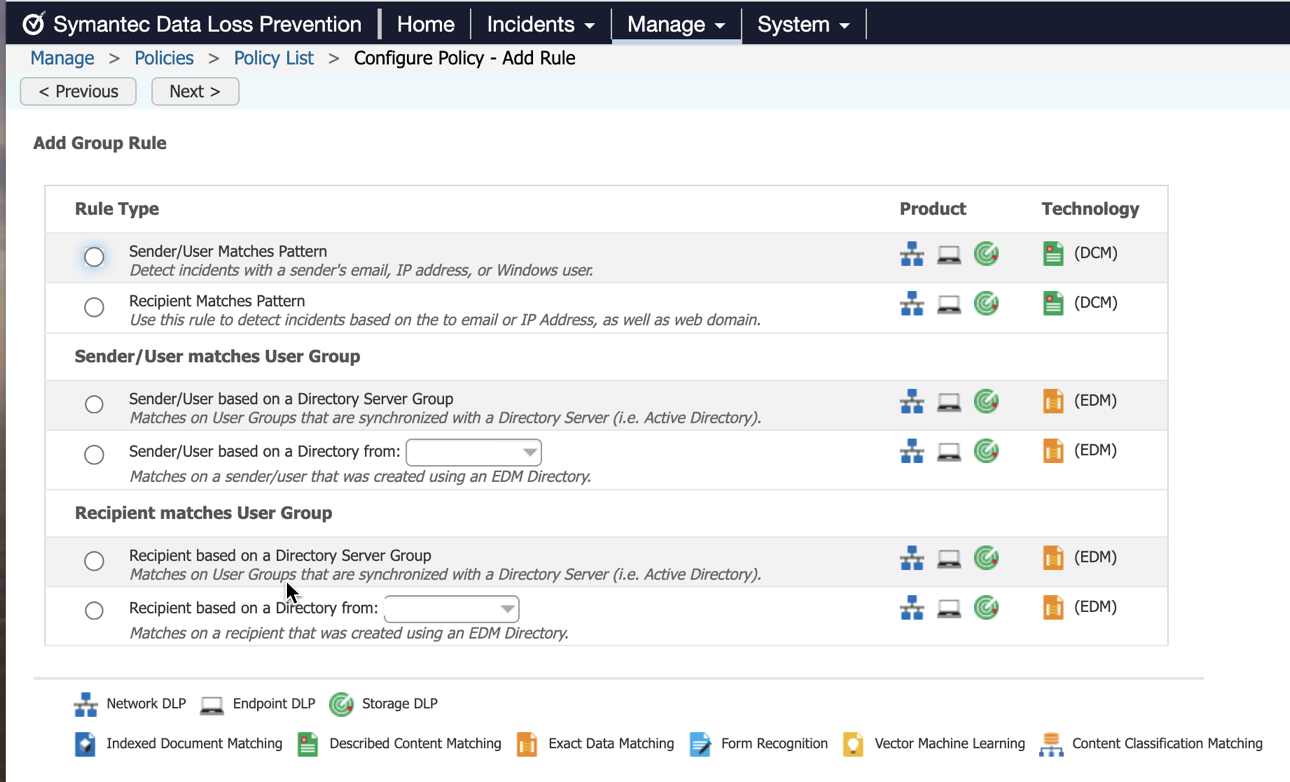This screenshot has height=782, width=1290.
Task: Open the Manage menu
Action: pyautogui.click(x=676, y=24)
